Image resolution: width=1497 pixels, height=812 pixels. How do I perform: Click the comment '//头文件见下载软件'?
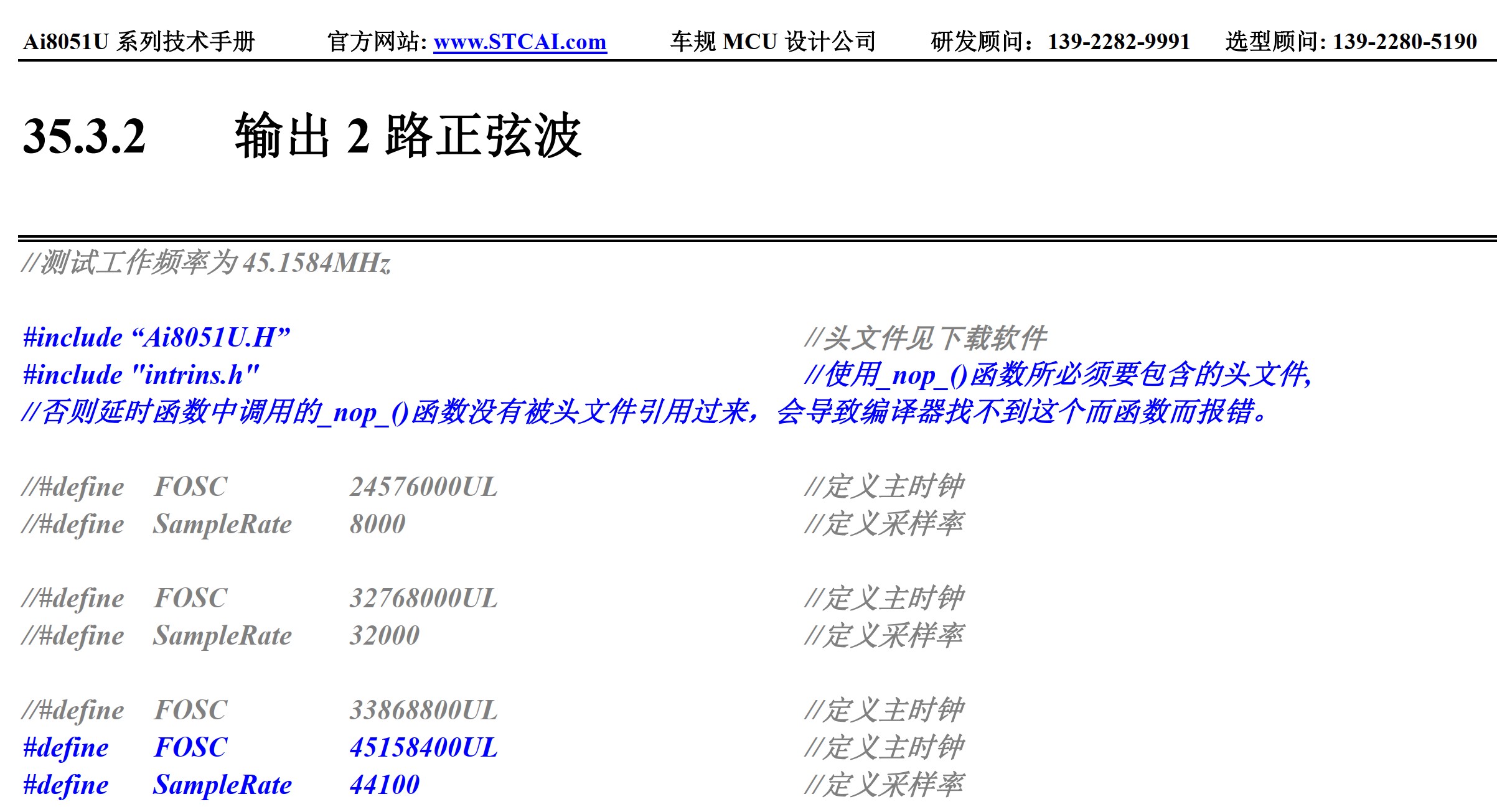click(x=926, y=338)
